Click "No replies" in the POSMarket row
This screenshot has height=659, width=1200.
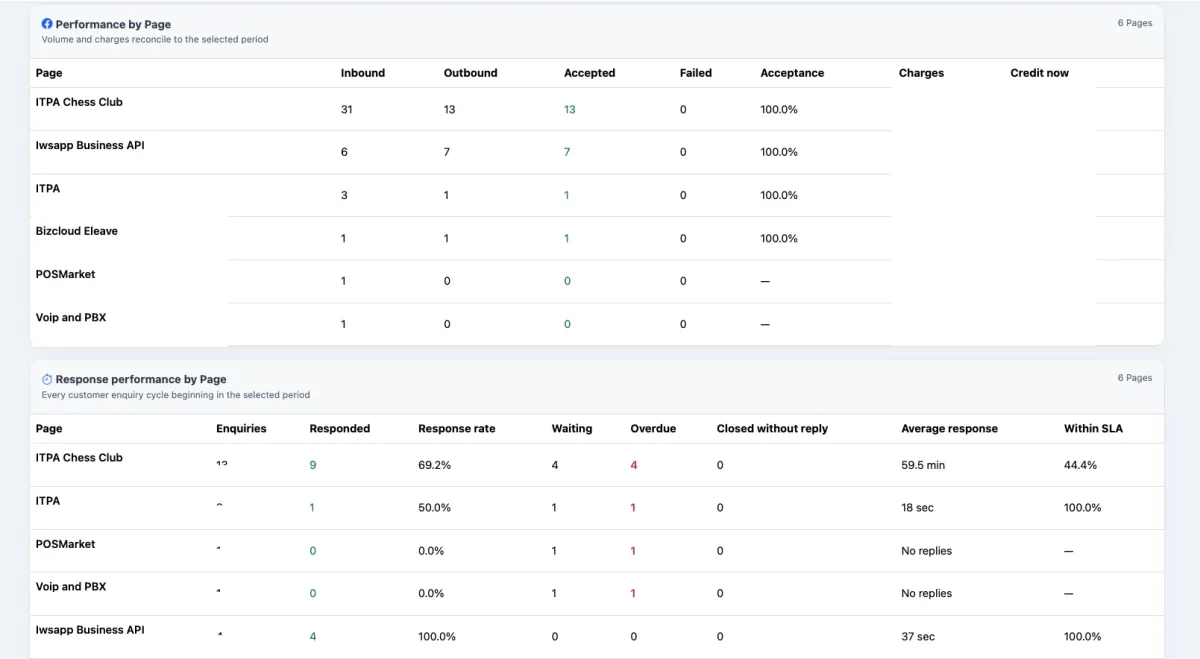point(926,551)
